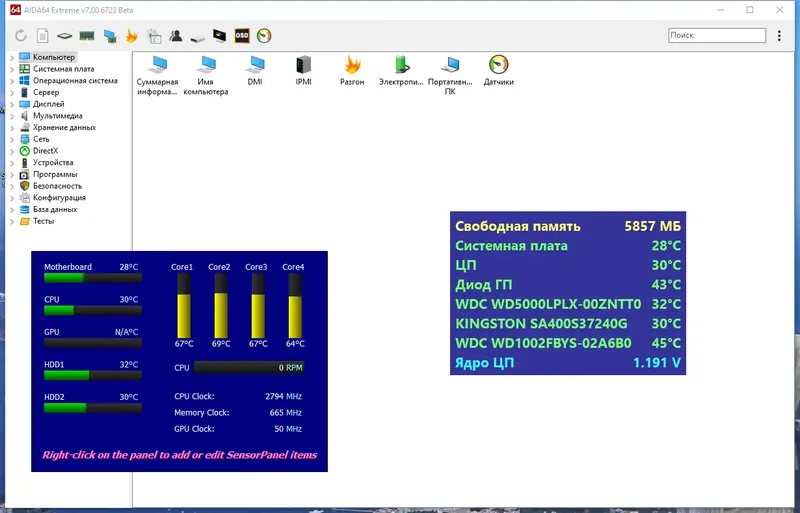800x513 pixels.
Task: Open the Электропитание battery icon
Action: (401, 70)
